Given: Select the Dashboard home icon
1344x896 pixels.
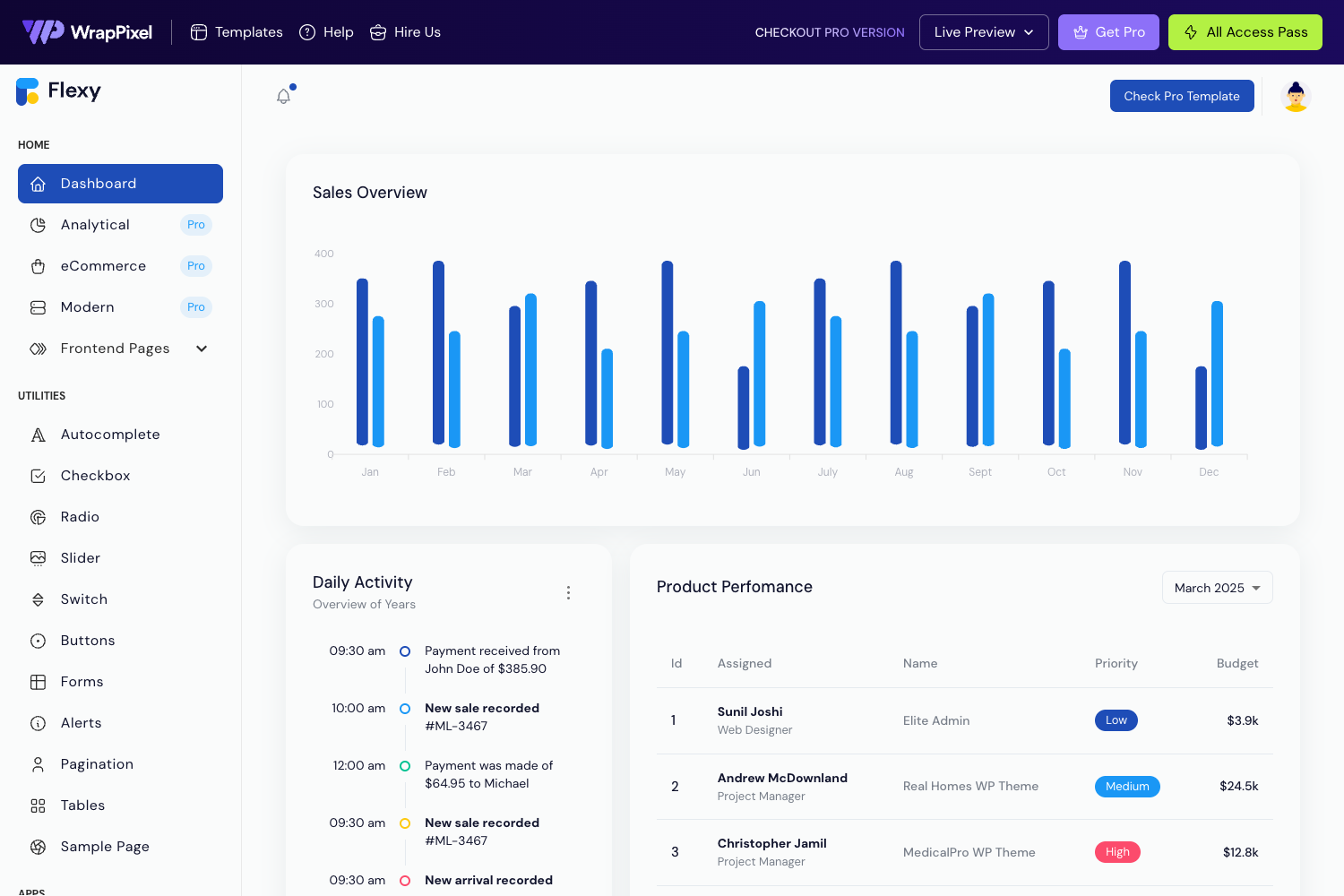Looking at the screenshot, I should [x=38, y=184].
